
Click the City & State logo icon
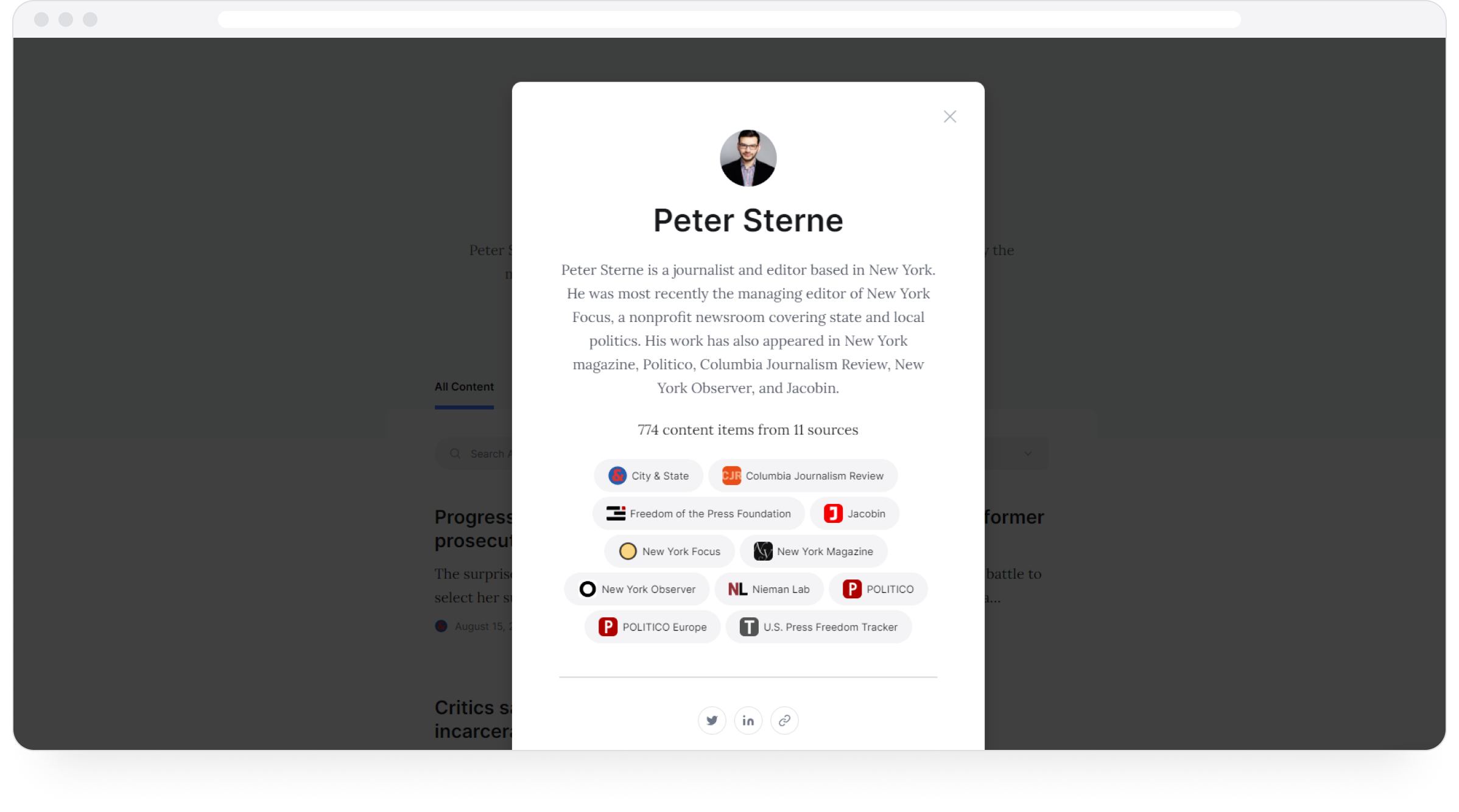click(617, 476)
